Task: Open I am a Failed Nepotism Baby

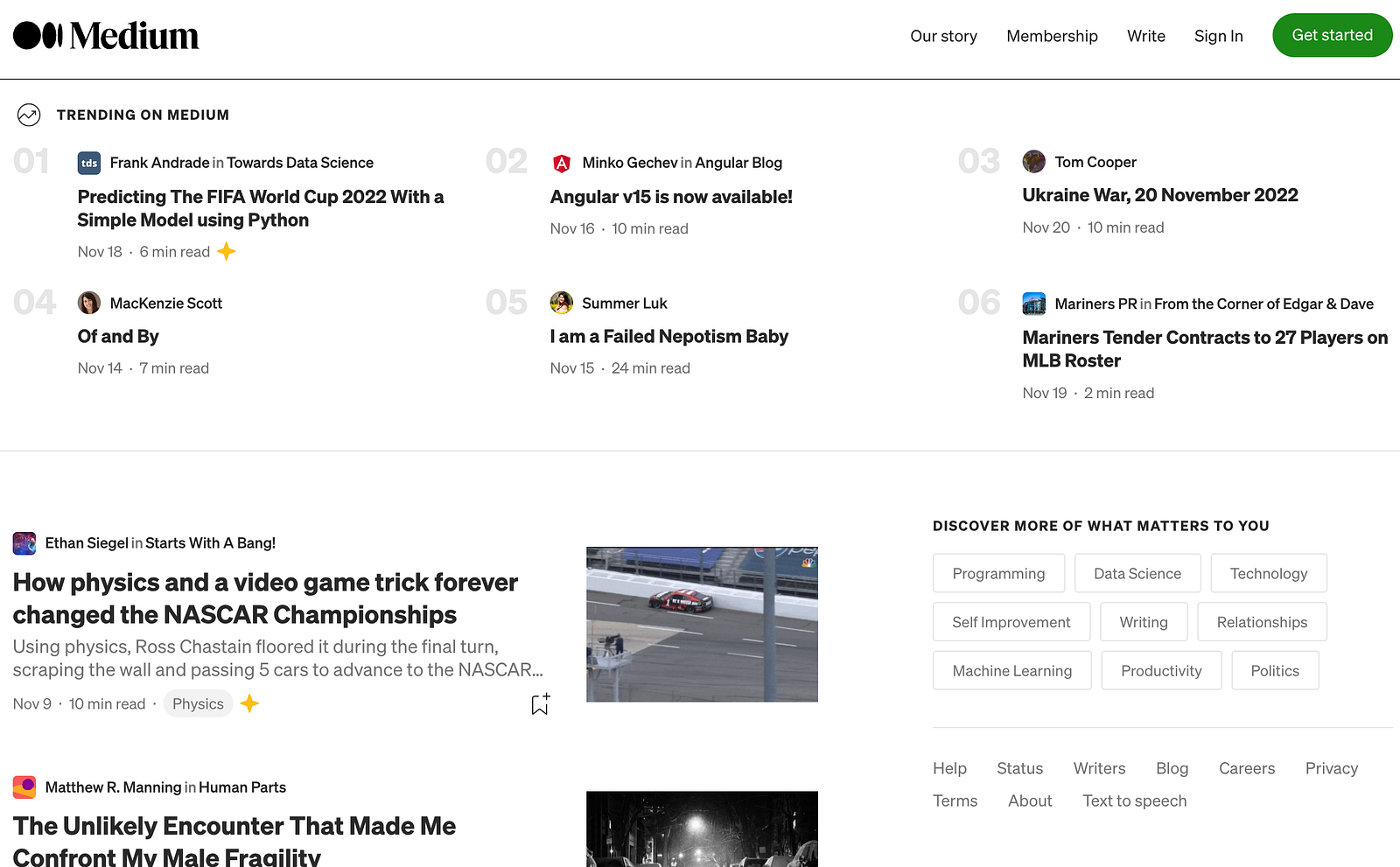Action: pyautogui.click(x=669, y=337)
